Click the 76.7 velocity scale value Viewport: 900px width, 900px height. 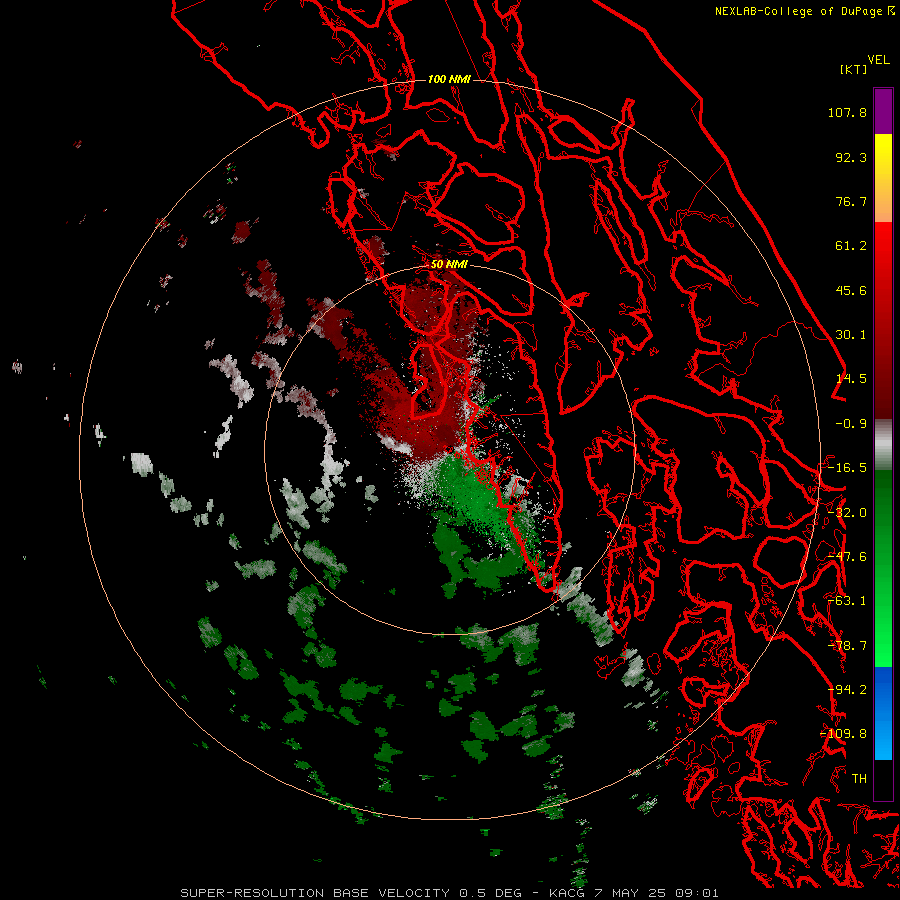pyautogui.click(x=851, y=201)
